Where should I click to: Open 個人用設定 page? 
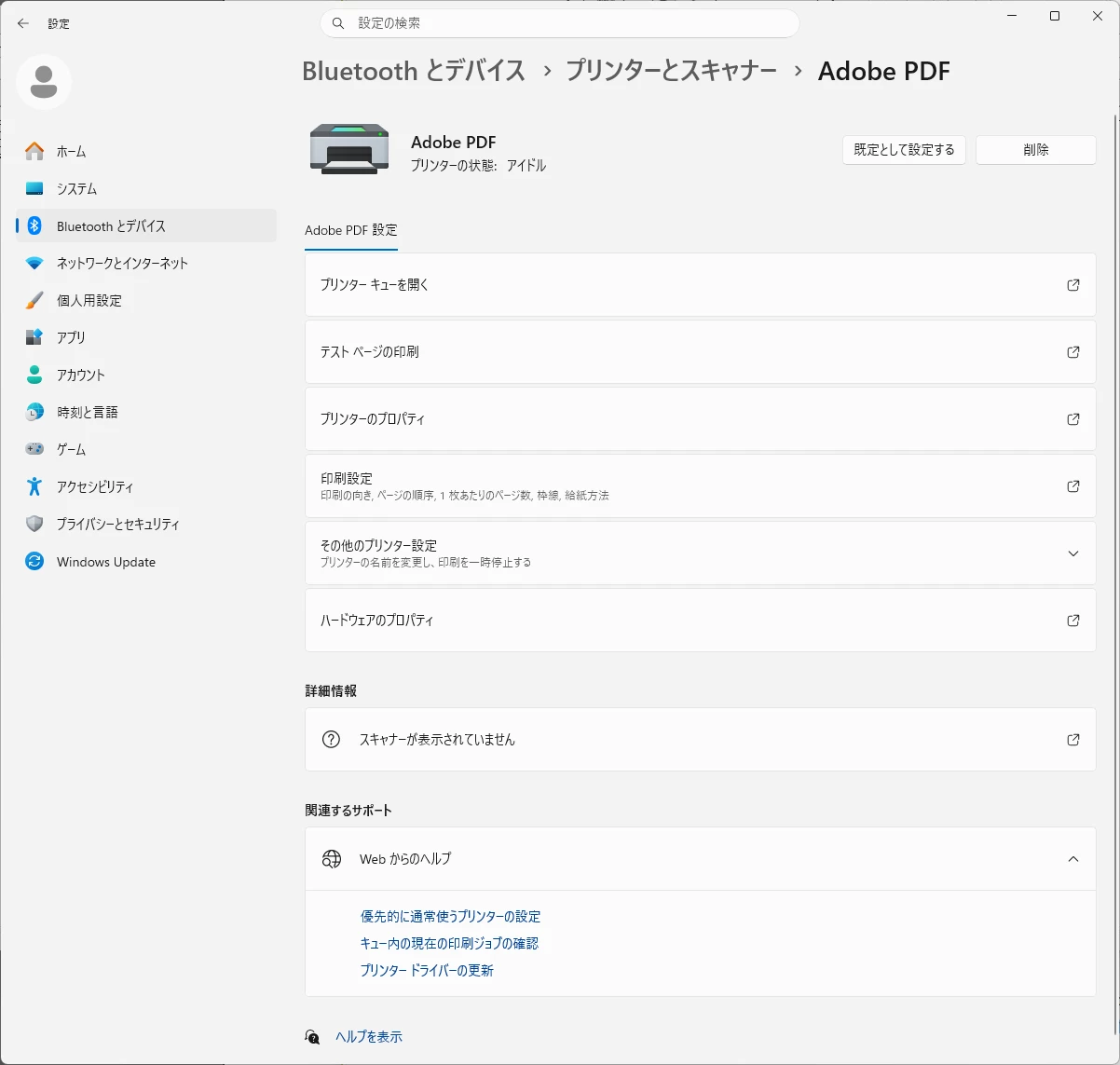(x=146, y=300)
